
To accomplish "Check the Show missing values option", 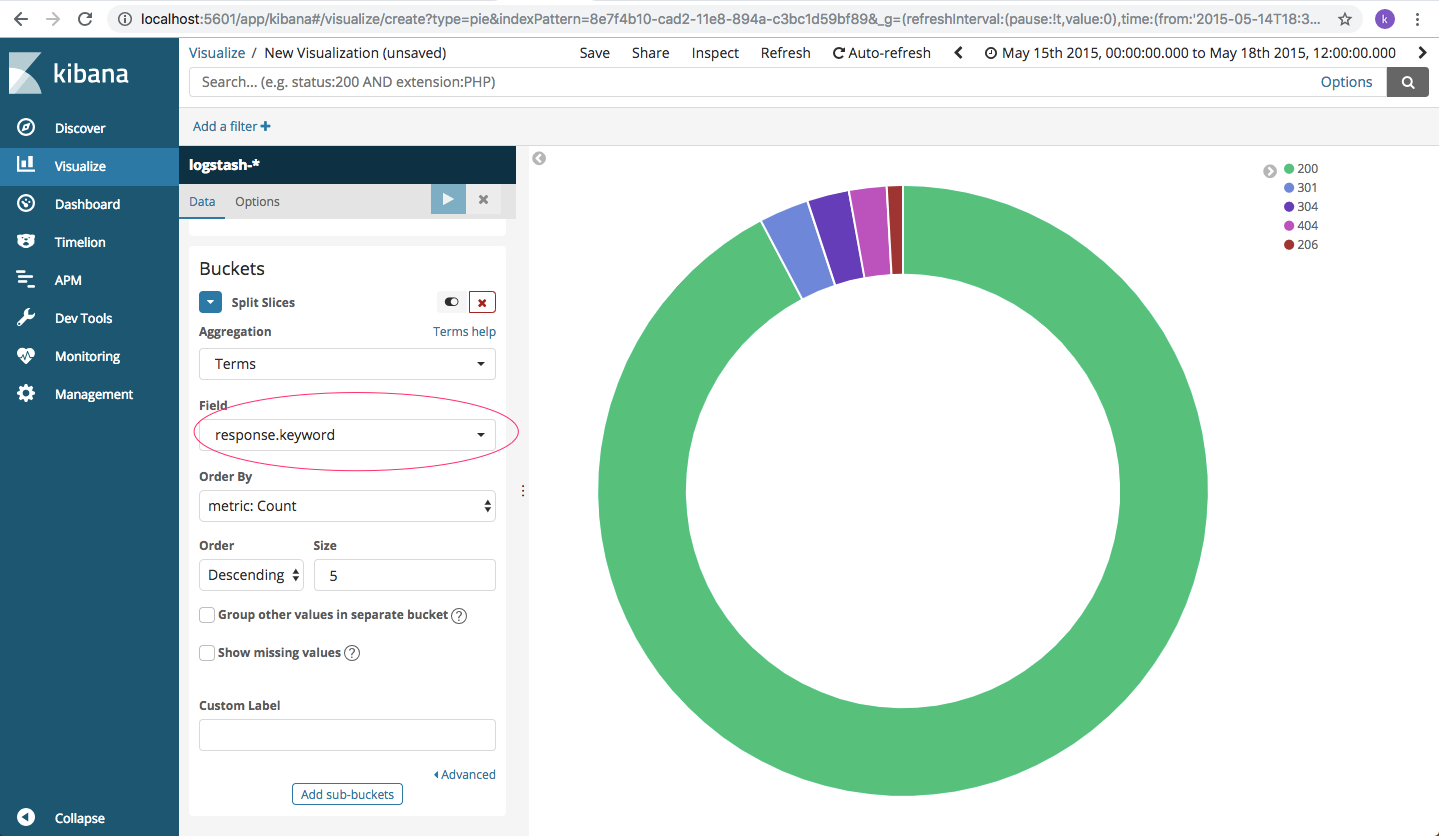I will click(207, 652).
